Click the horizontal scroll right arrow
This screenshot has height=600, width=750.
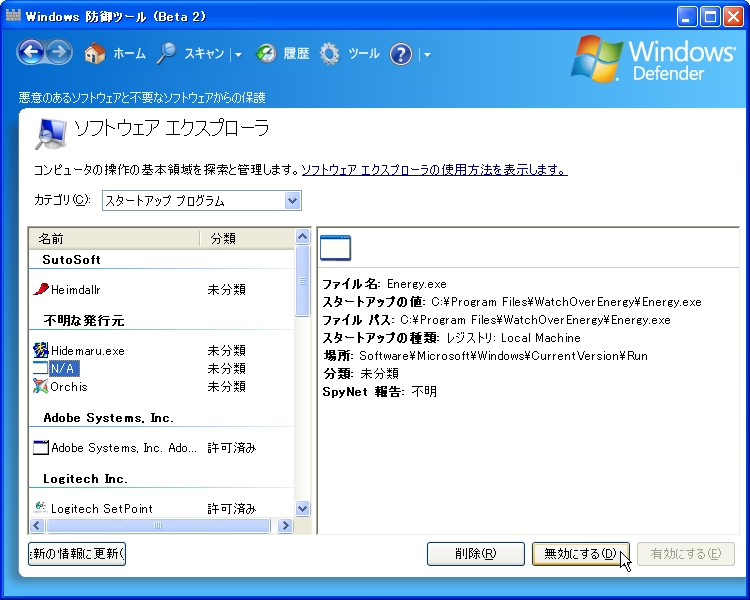click(x=286, y=525)
